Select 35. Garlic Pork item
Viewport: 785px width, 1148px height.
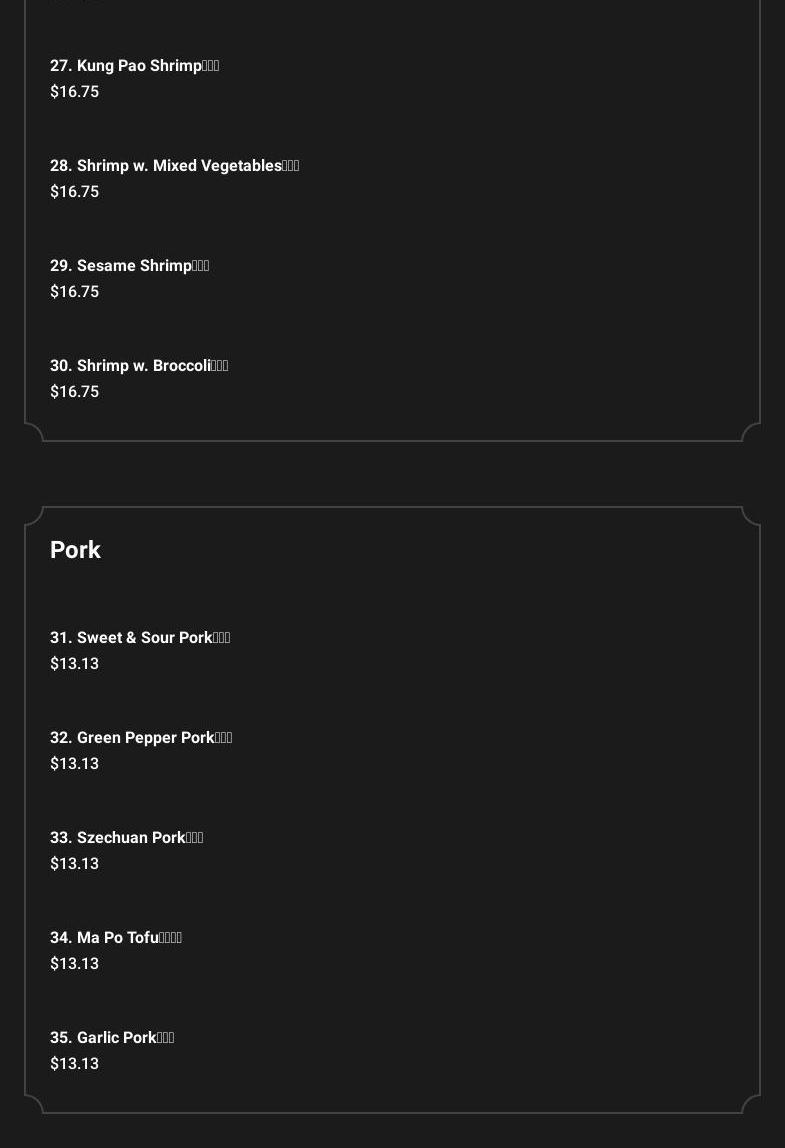[112, 1038]
